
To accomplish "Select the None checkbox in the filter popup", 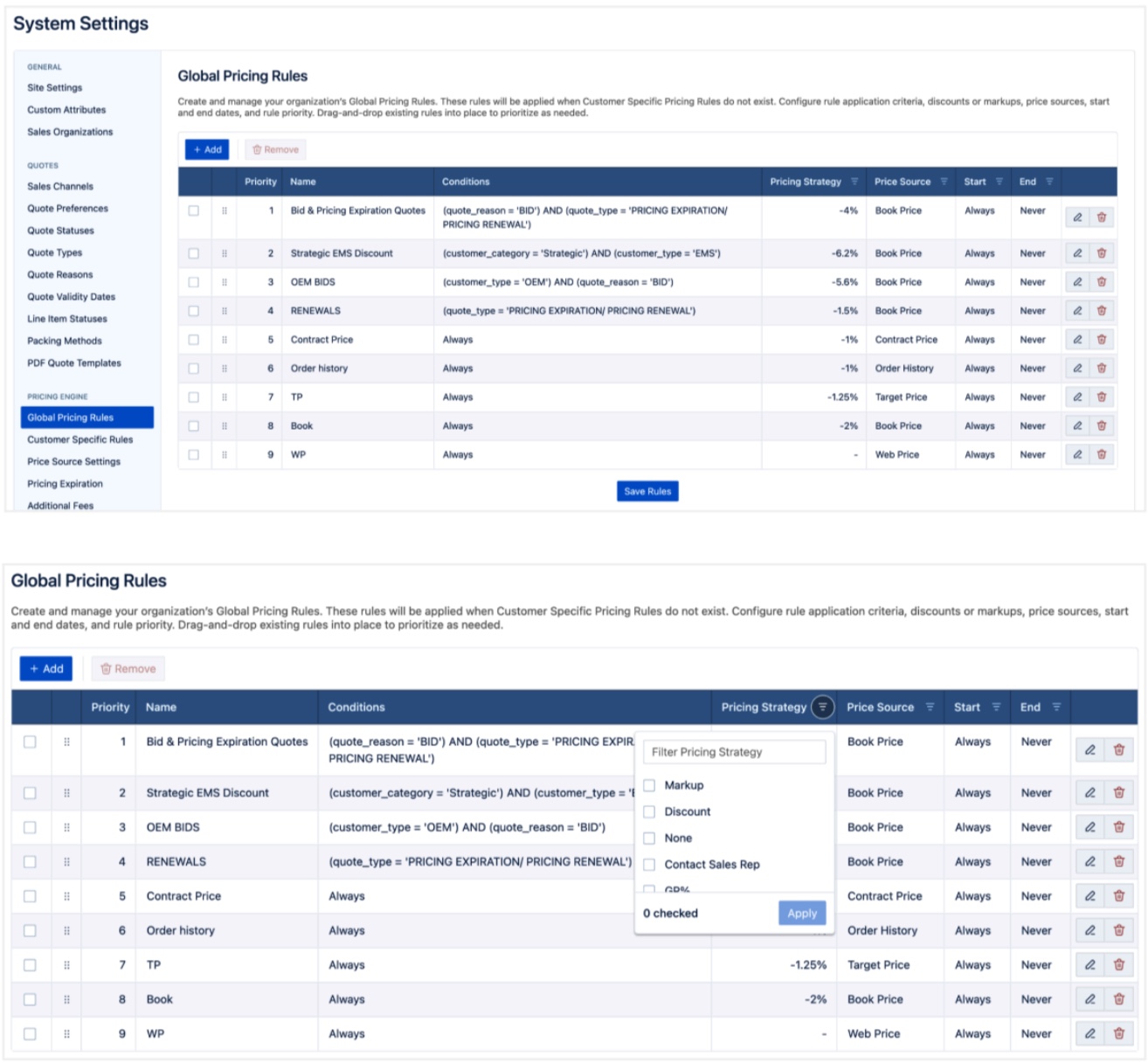I will (x=649, y=839).
